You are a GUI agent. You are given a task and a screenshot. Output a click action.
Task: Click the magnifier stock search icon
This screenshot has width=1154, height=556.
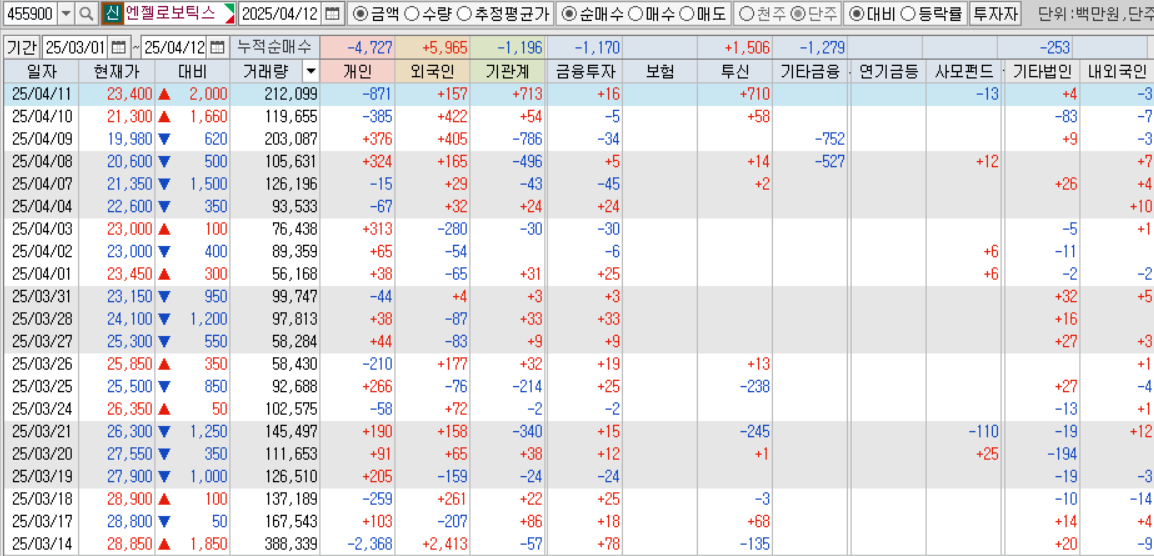click(87, 13)
